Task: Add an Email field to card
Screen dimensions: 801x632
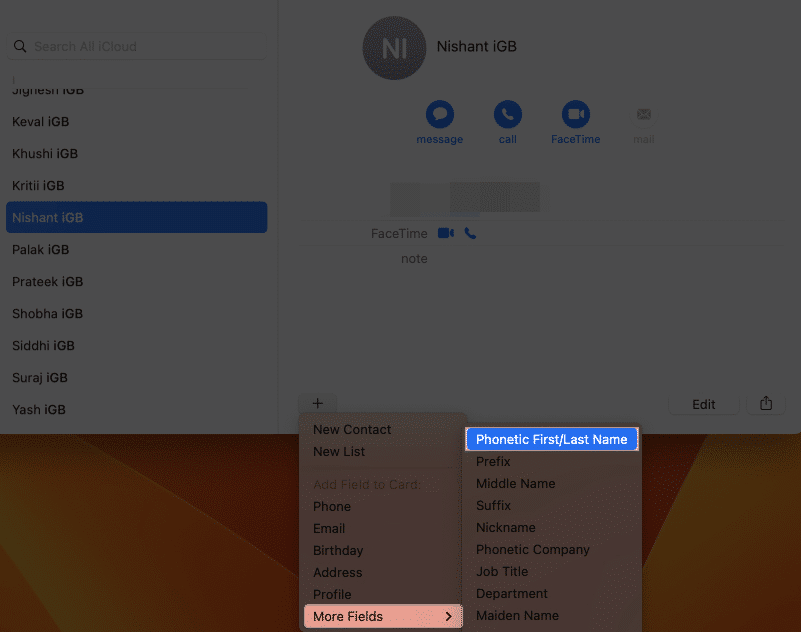Action: point(329,528)
